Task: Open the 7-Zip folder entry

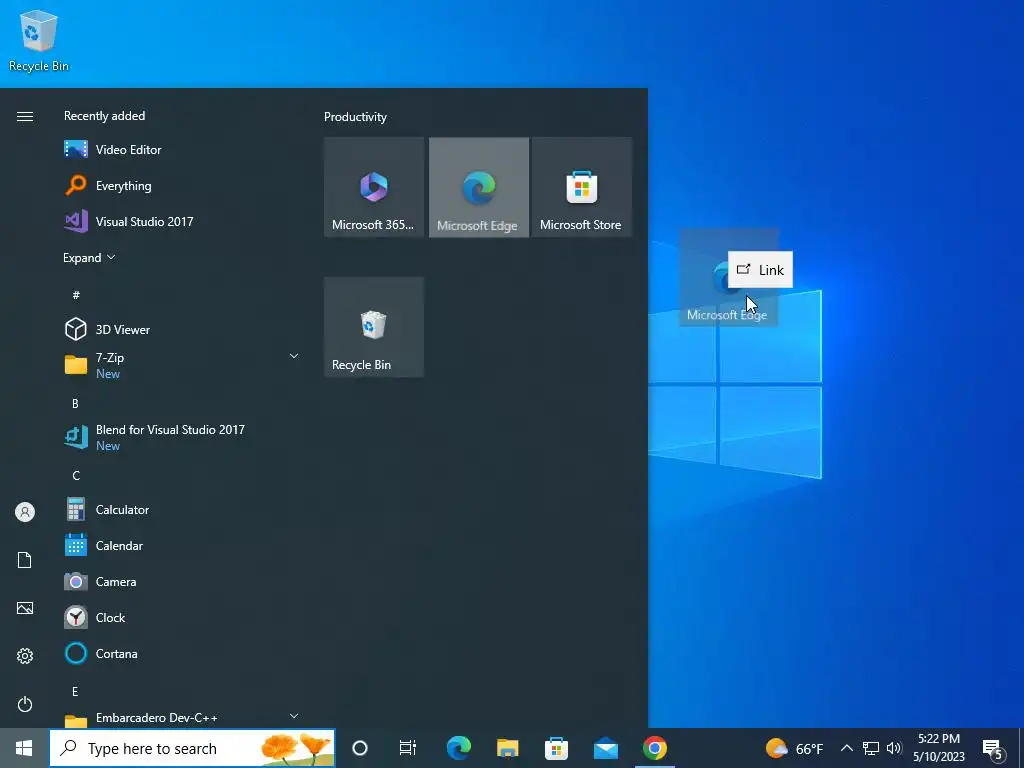Action: point(182,365)
